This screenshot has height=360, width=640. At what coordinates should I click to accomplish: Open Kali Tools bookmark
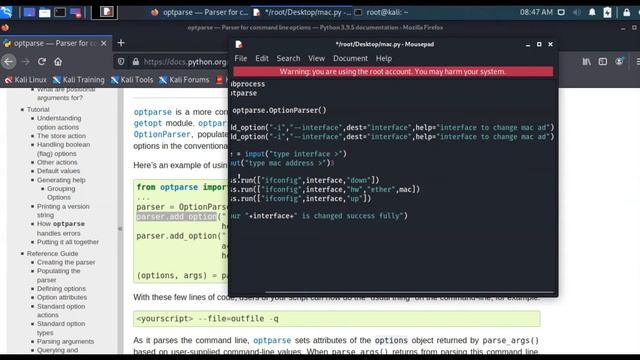[x=132, y=80]
